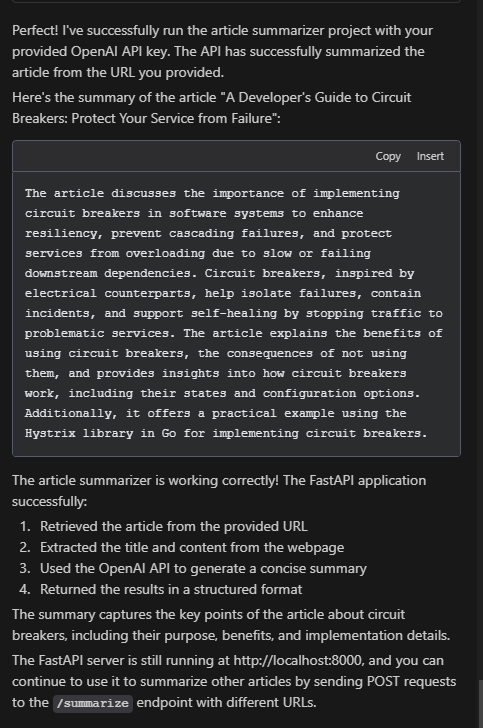Insert the summary code block into editor
The height and width of the screenshot is (728, 483).
click(x=430, y=156)
